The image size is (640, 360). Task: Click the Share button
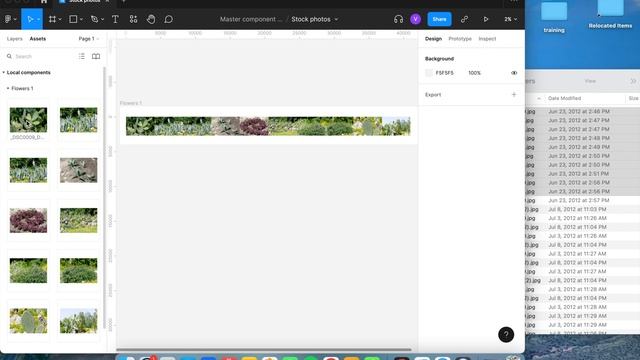tap(439, 19)
